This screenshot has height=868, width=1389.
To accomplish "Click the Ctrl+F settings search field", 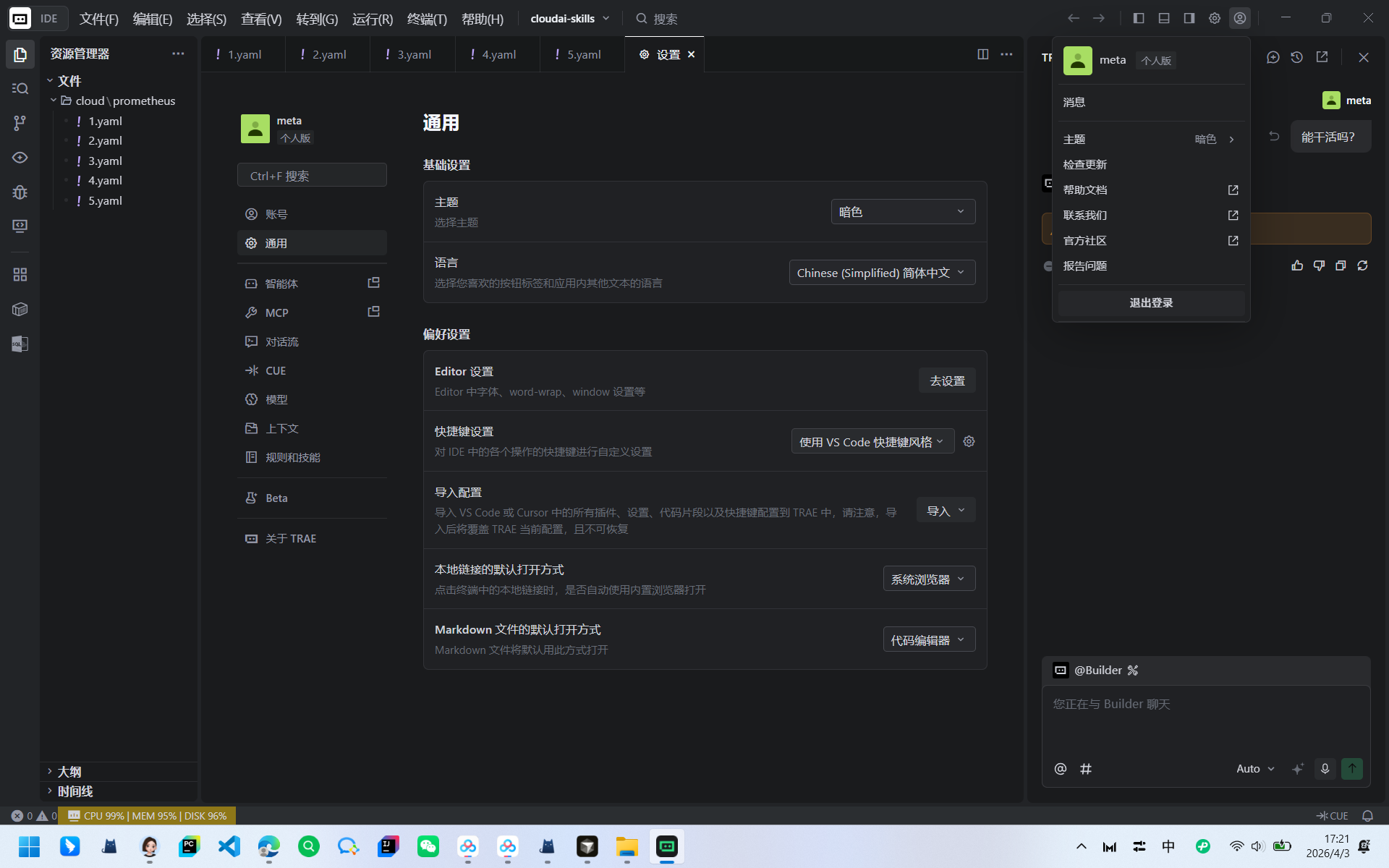I will click(x=312, y=176).
